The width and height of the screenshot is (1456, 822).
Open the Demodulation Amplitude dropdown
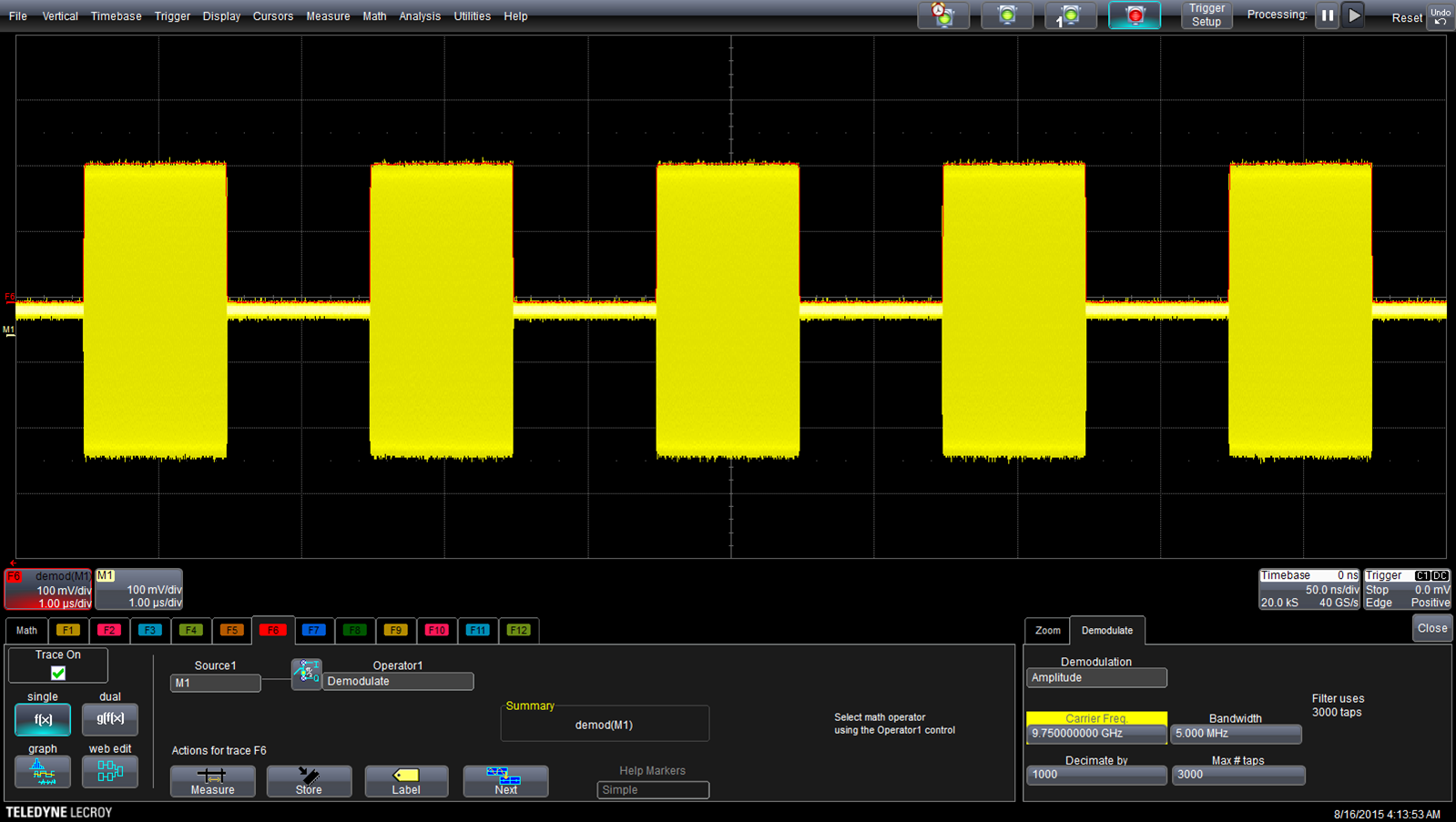[1096, 678]
